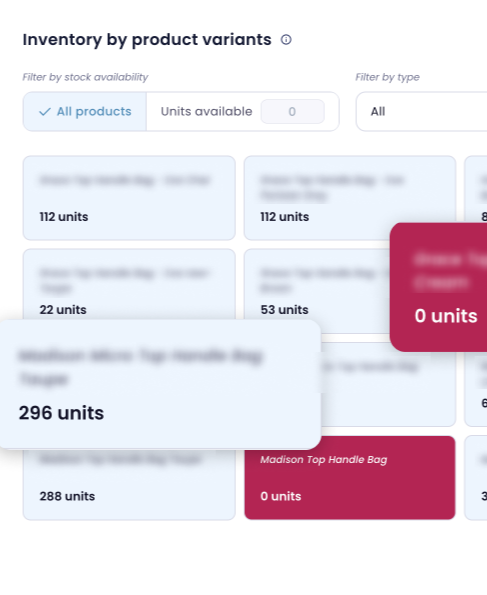This screenshot has width=487, height=595.
Task: Select the All products filter
Action: coord(85,112)
